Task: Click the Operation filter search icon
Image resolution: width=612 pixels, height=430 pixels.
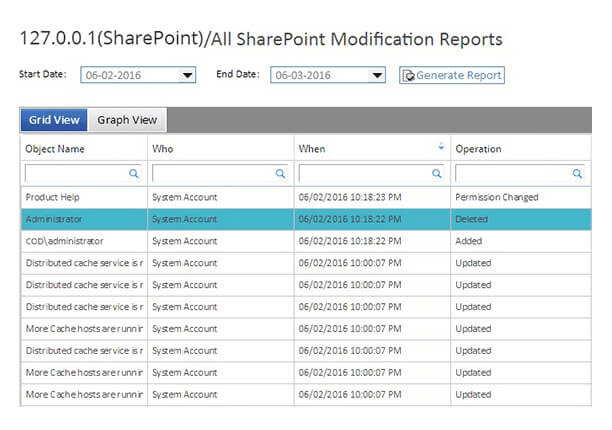Action: pos(577,174)
